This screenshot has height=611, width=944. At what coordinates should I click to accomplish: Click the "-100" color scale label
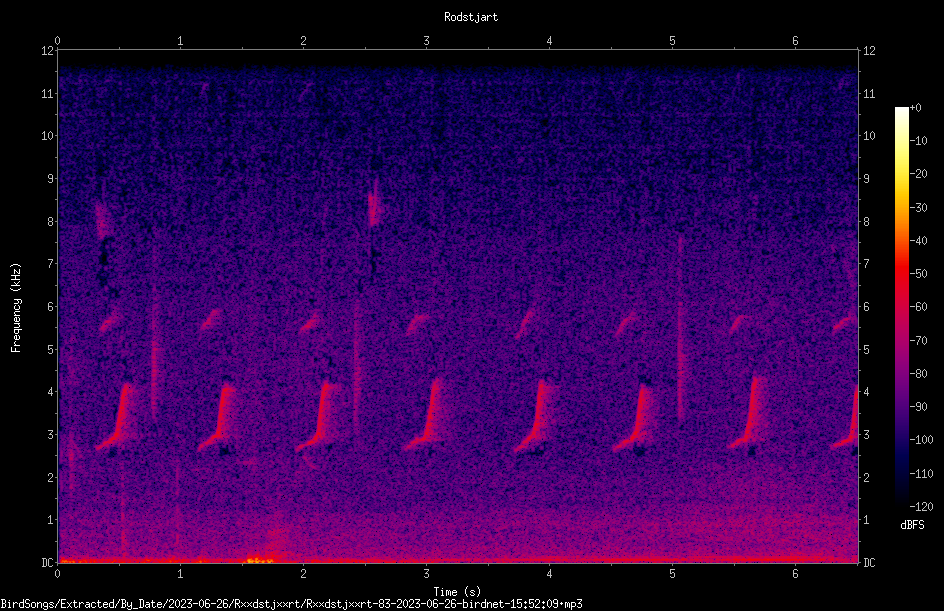point(922,440)
